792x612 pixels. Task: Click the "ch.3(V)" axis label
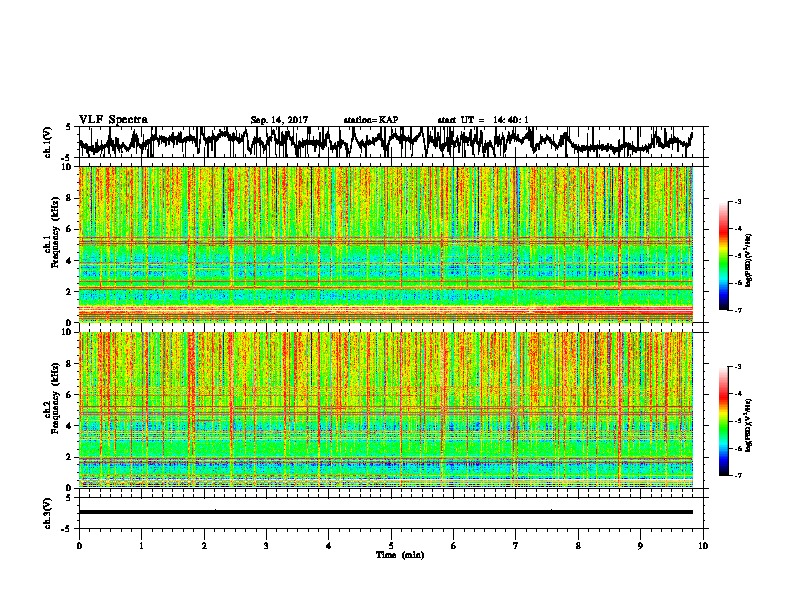tap(48, 513)
